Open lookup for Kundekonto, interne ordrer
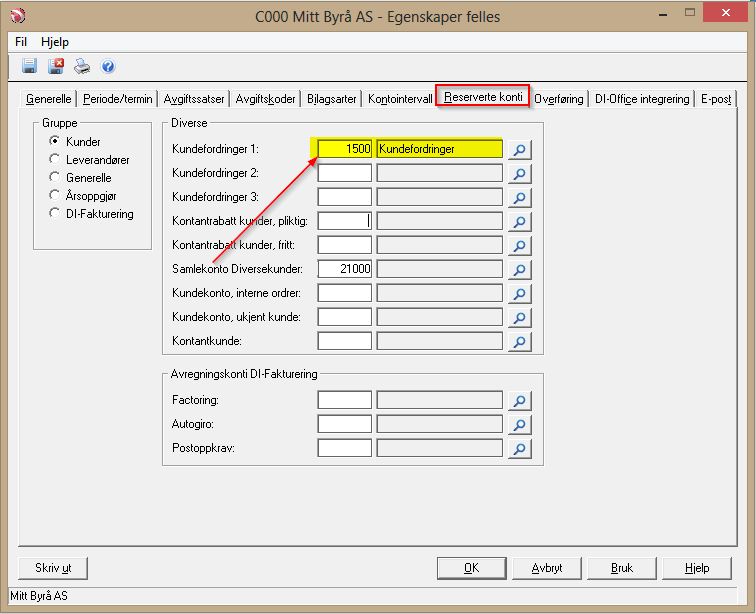Screen dimensions: 756x614 [520, 293]
